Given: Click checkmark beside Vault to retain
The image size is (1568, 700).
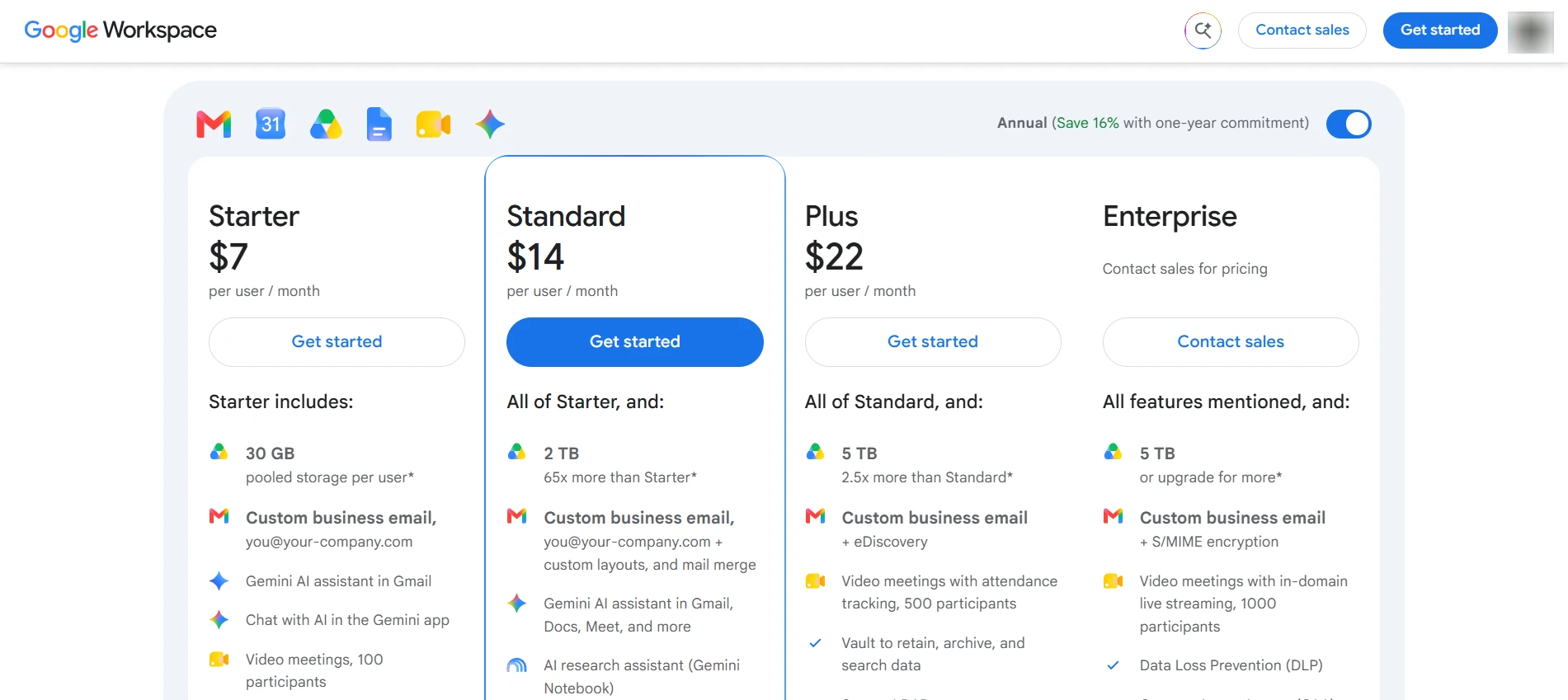Looking at the screenshot, I should [815, 643].
